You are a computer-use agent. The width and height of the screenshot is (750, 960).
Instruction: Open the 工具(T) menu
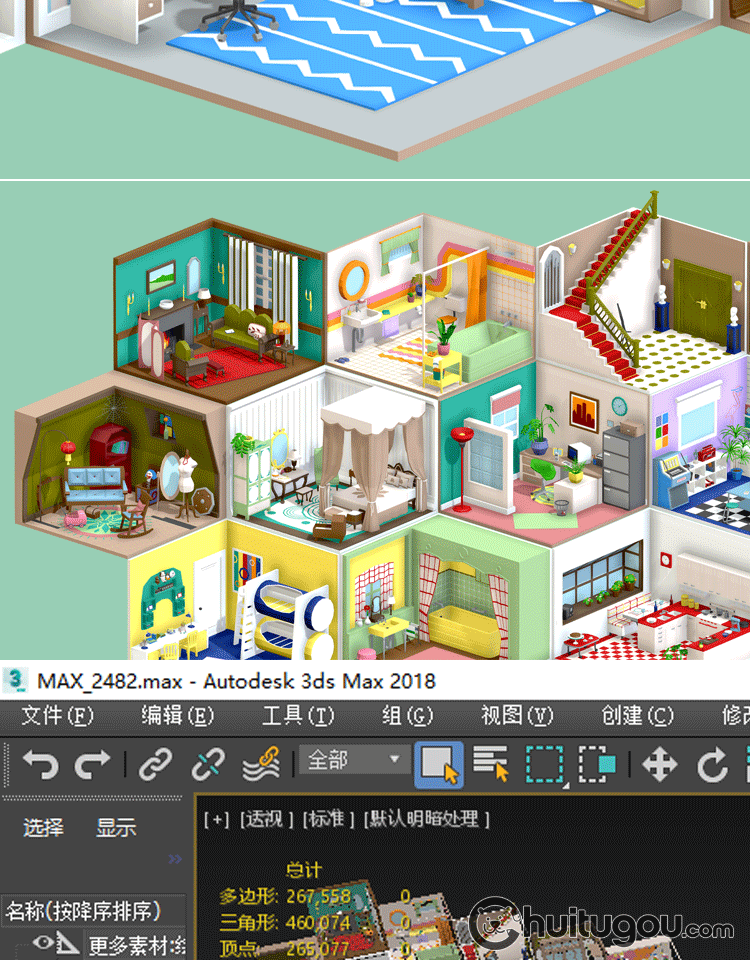point(297,715)
